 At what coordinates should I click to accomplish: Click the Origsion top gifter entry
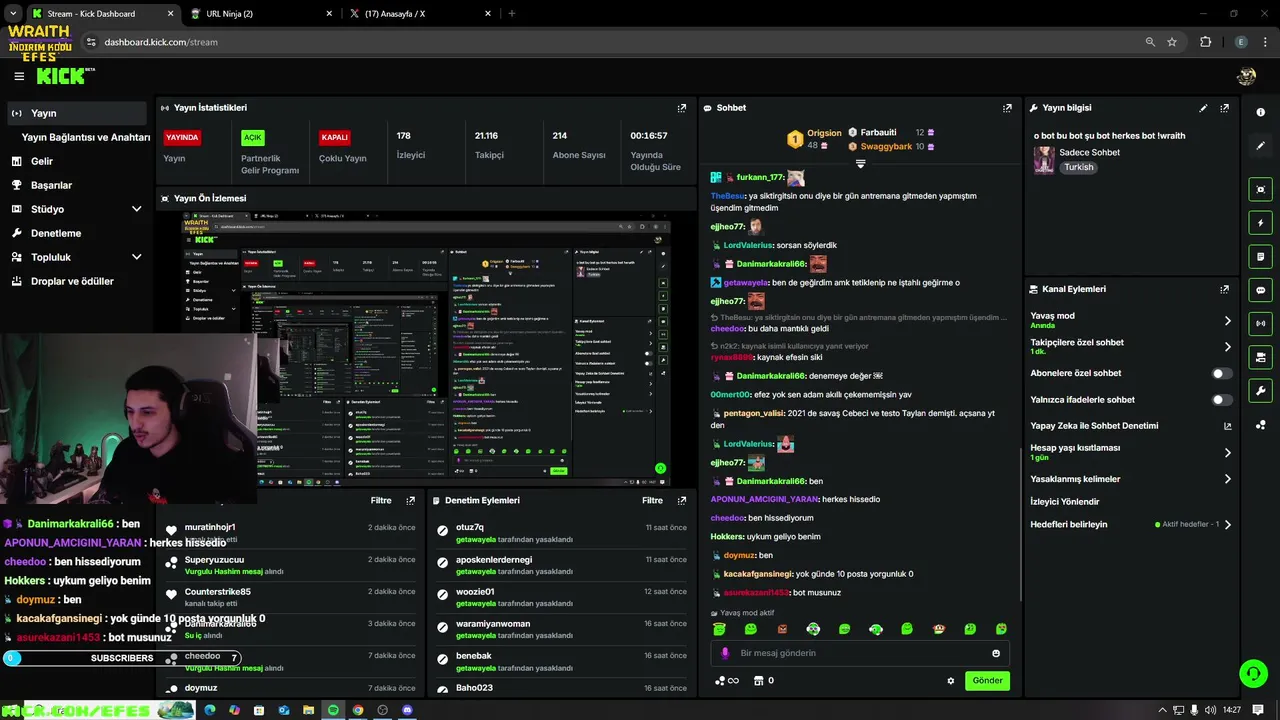tap(814, 139)
